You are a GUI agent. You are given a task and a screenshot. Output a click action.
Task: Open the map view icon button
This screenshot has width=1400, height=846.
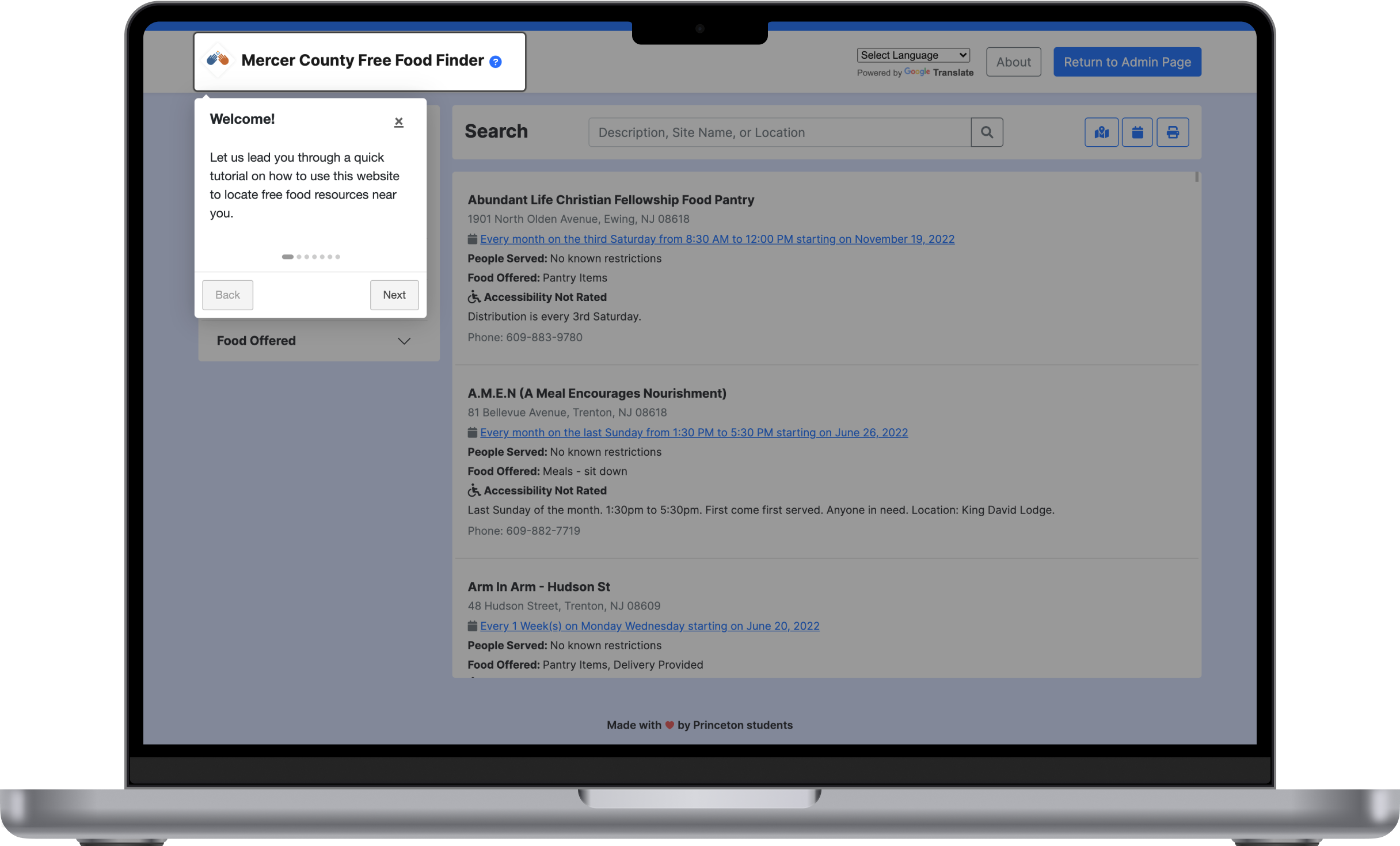click(x=1101, y=132)
